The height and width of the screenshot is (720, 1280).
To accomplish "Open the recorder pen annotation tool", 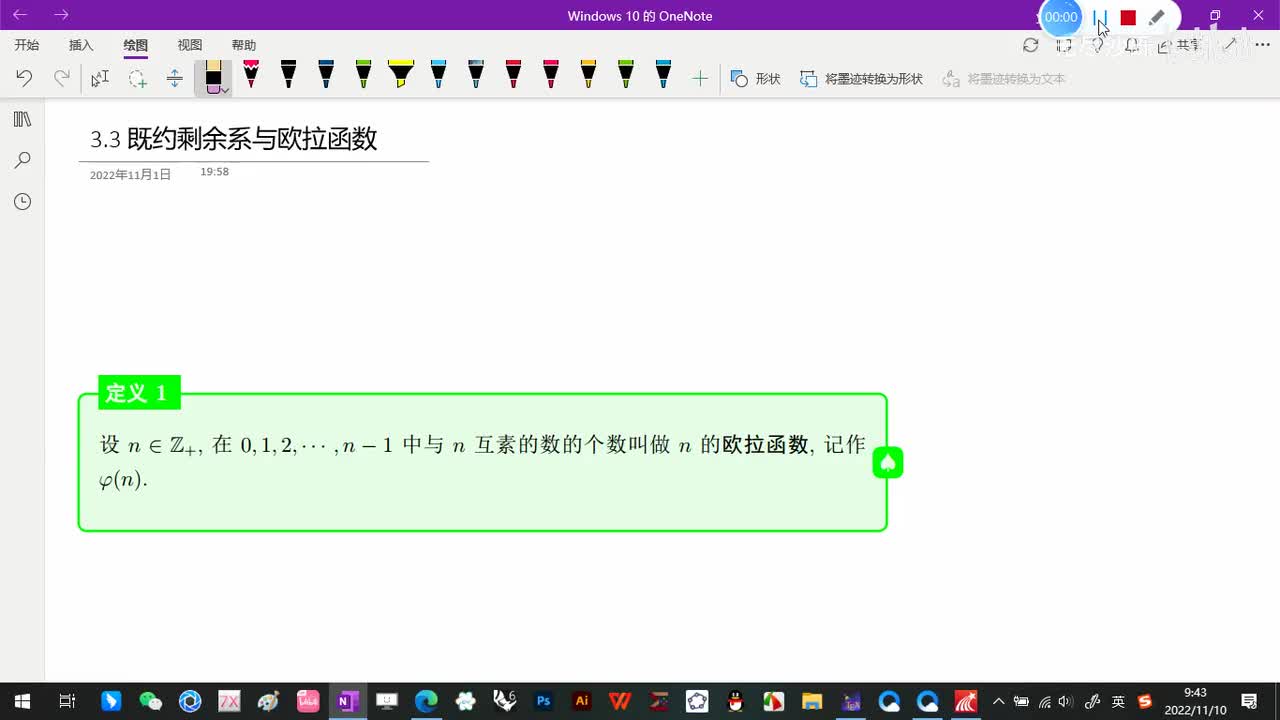I will (1157, 17).
